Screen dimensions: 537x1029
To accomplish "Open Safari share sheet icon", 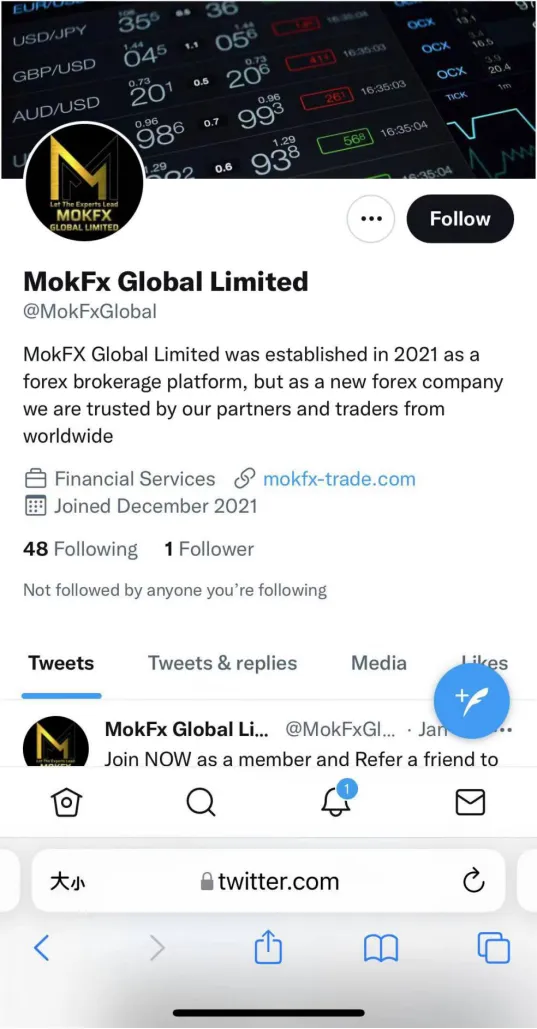I will 268,948.
